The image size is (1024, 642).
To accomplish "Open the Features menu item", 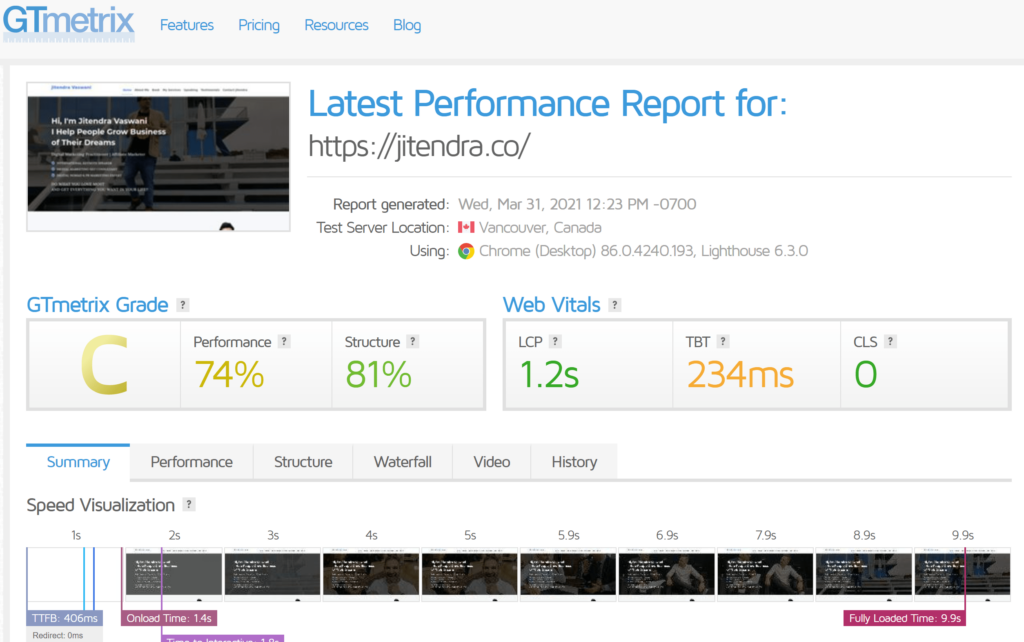I will (187, 25).
